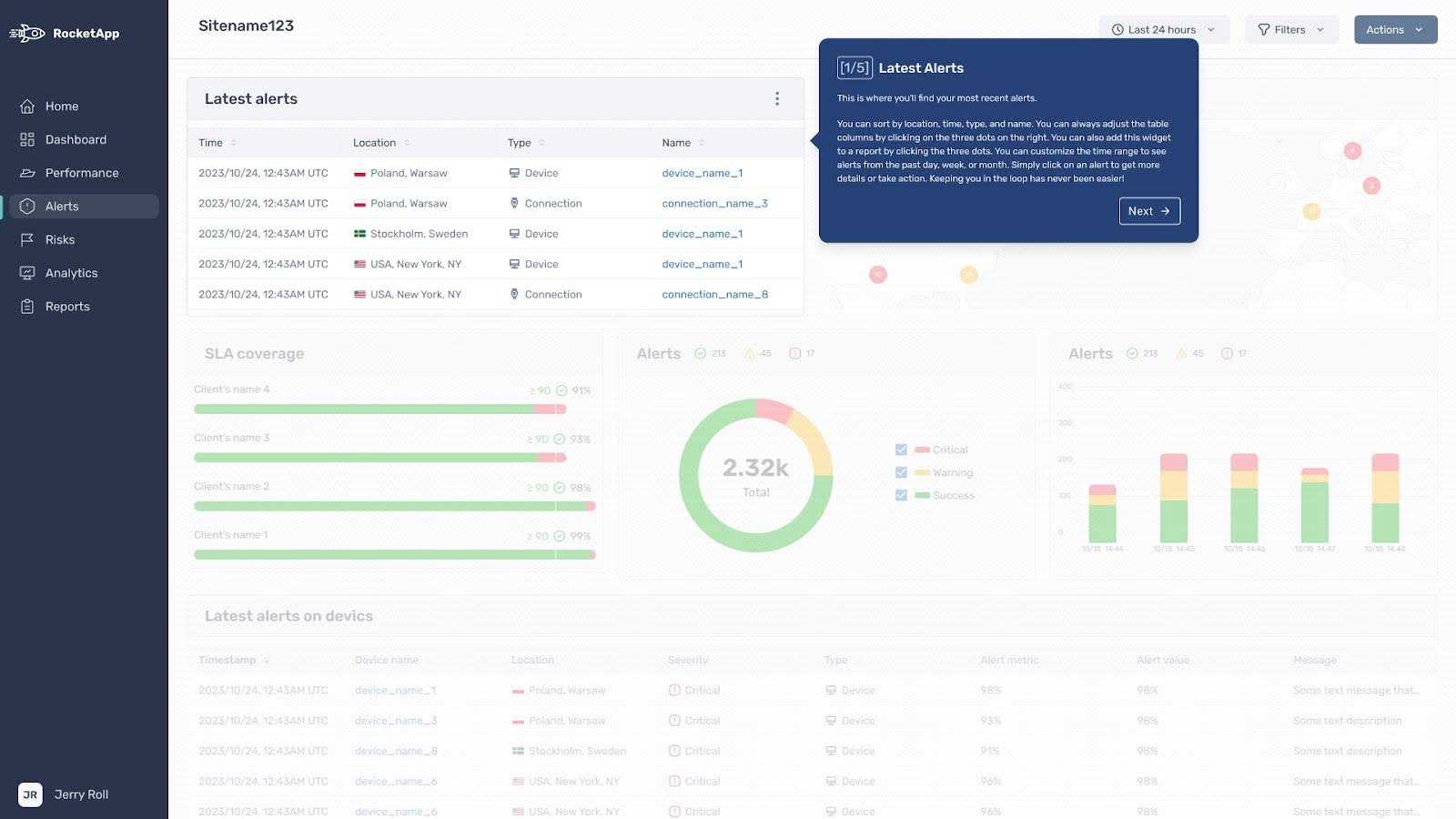Expand the Actions dropdown
Image resolution: width=1456 pixels, height=819 pixels.
tap(1394, 29)
